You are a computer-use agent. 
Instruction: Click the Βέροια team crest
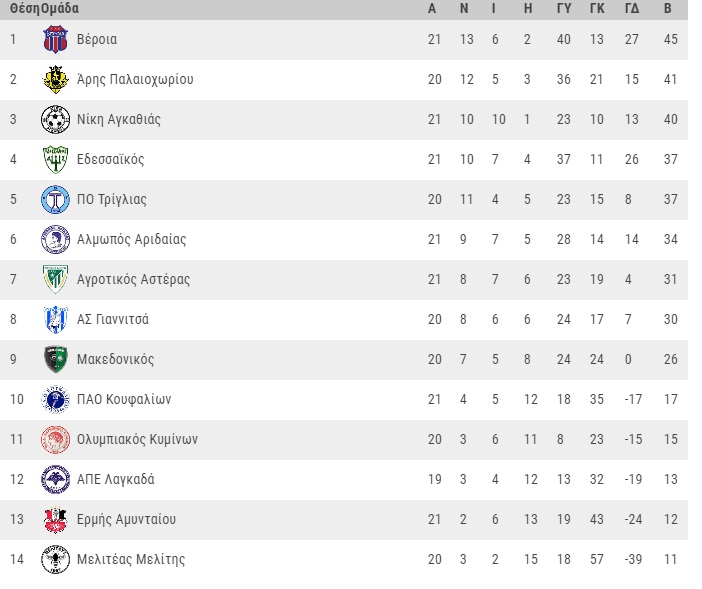pos(56,39)
